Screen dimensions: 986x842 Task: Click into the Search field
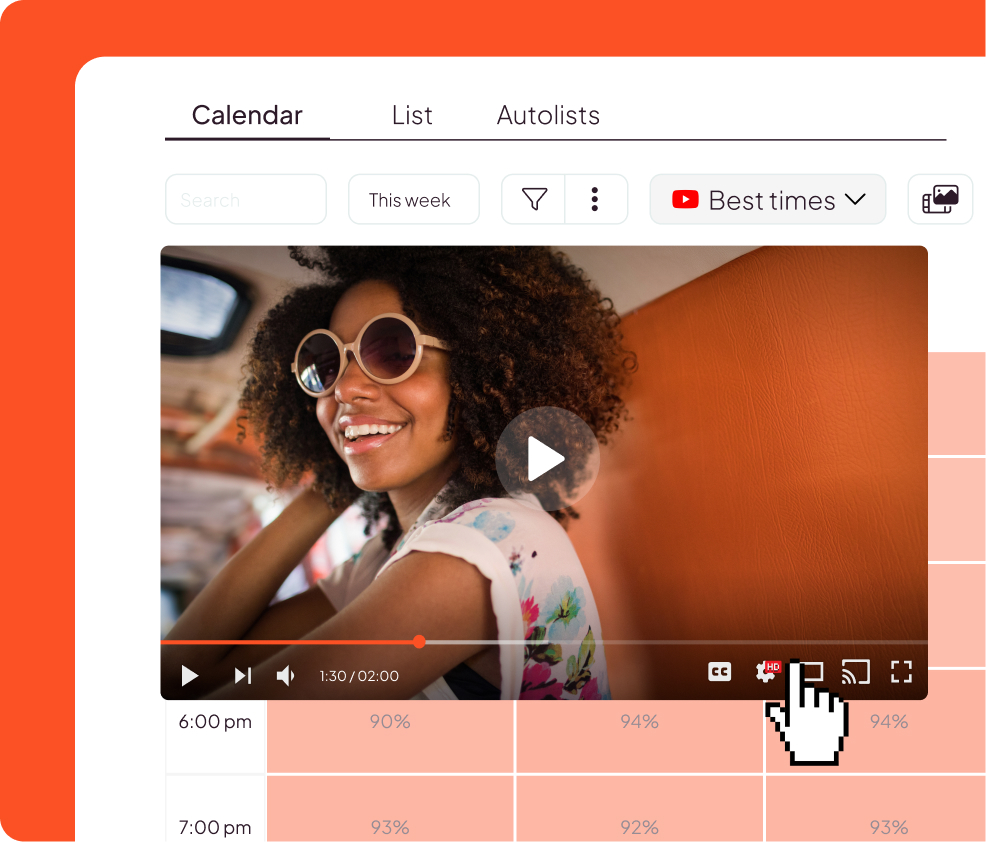pyautogui.click(x=245, y=200)
